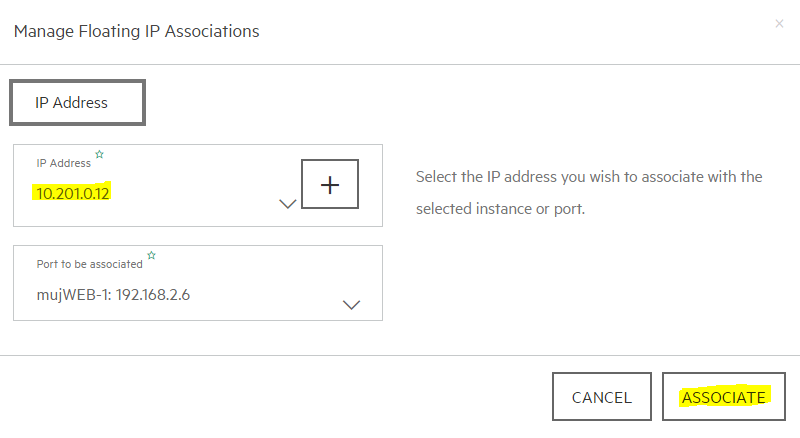Click the highlighted ASSOCIATE label text

[x=723, y=397]
